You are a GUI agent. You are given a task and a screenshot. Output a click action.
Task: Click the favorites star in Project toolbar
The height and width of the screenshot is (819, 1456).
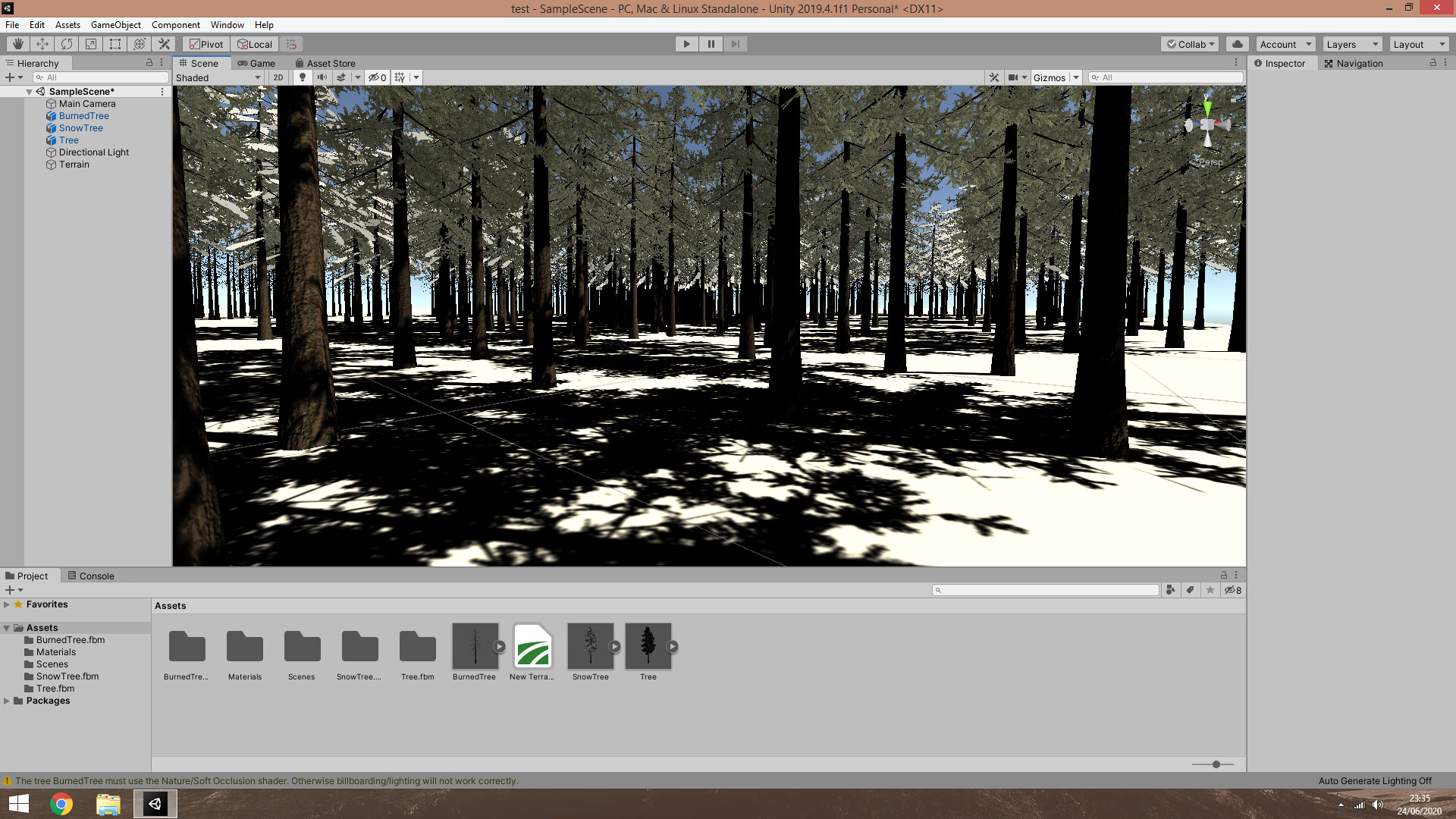[x=1210, y=590]
